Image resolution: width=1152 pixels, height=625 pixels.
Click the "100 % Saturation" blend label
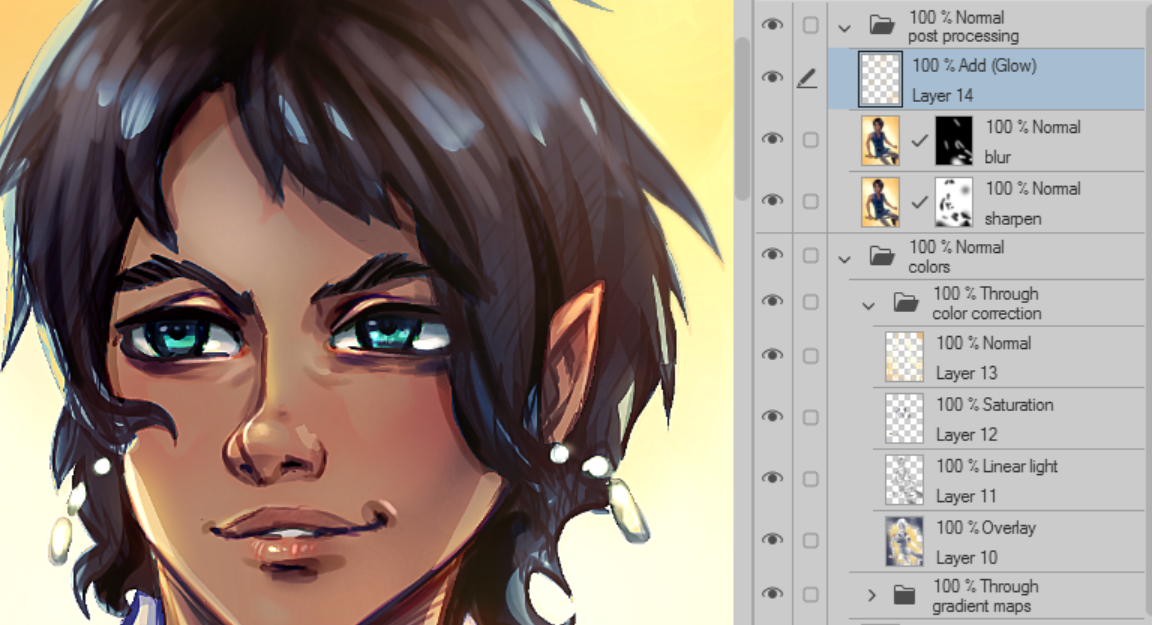pos(995,405)
